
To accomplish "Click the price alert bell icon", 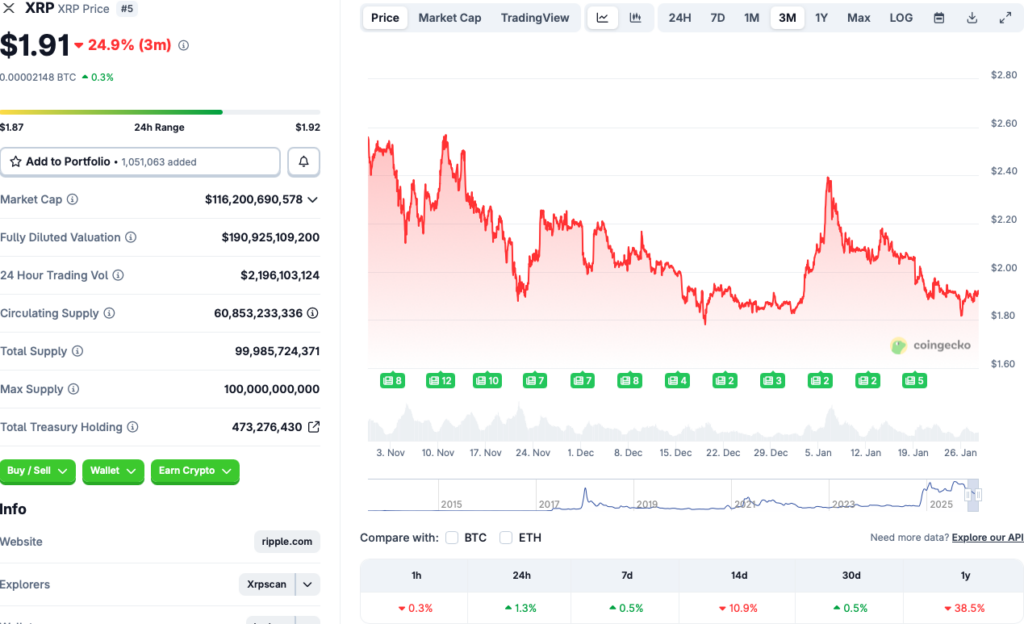I will pos(304,161).
